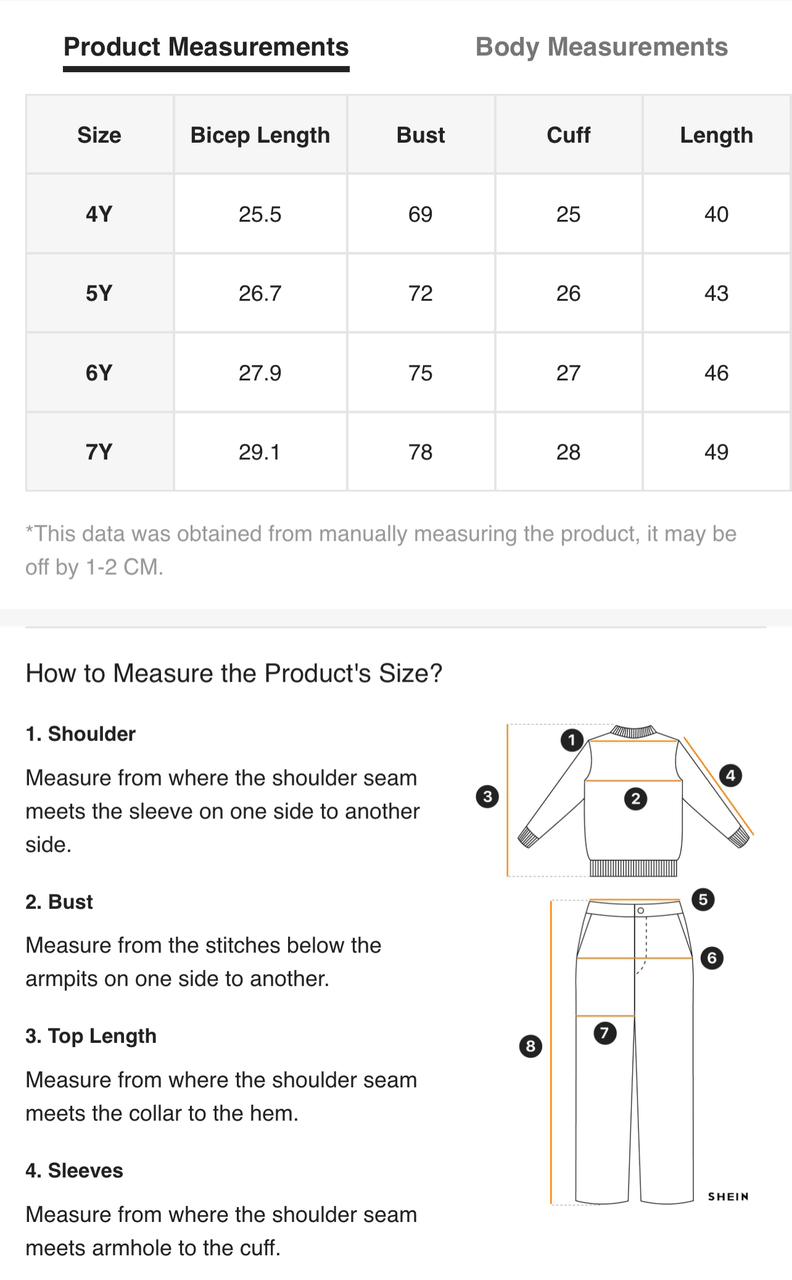Click the '2. Bust' heading
Viewport: 792px width, 1280px height.
tap(59, 902)
